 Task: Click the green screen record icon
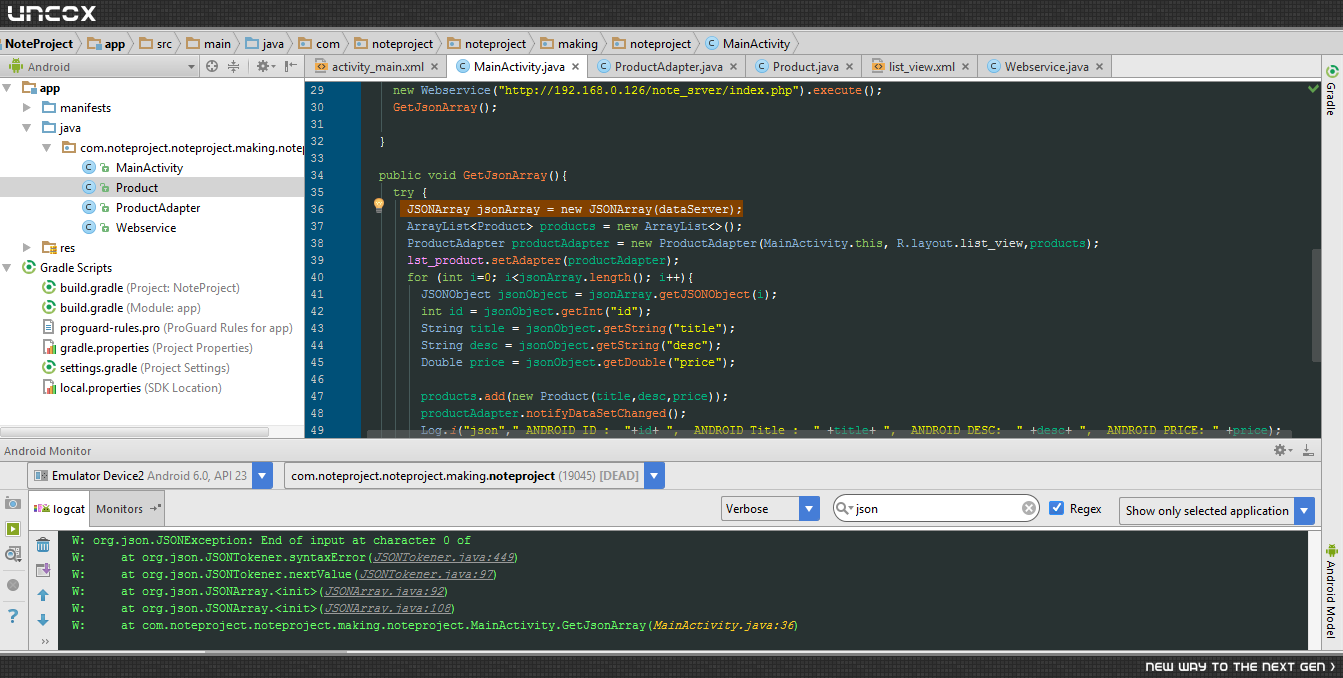pyautogui.click(x=13, y=528)
